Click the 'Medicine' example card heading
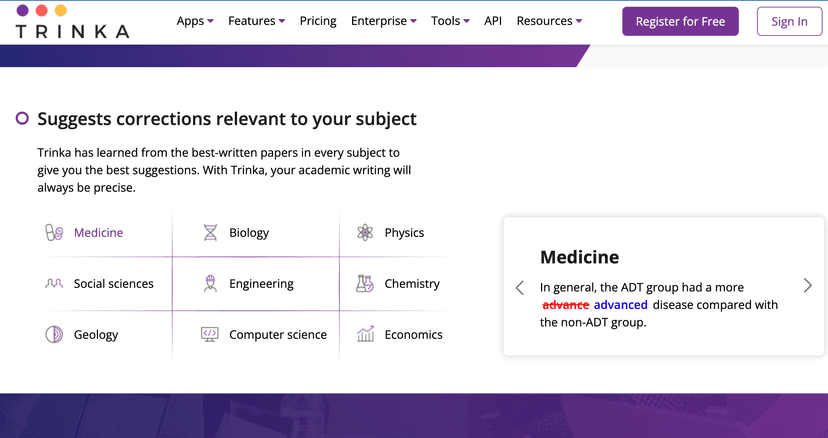The width and height of the screenshot is (828, 438). point(579,257)
